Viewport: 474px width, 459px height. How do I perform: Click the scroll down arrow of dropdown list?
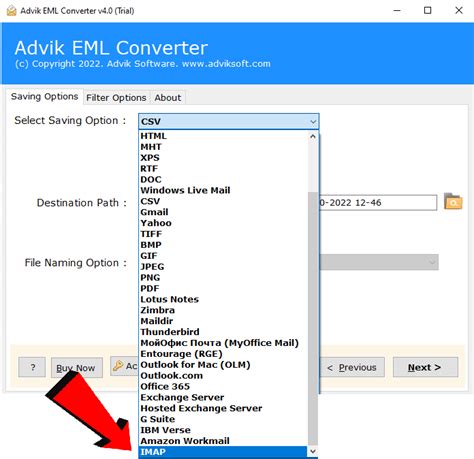[313, 451]
